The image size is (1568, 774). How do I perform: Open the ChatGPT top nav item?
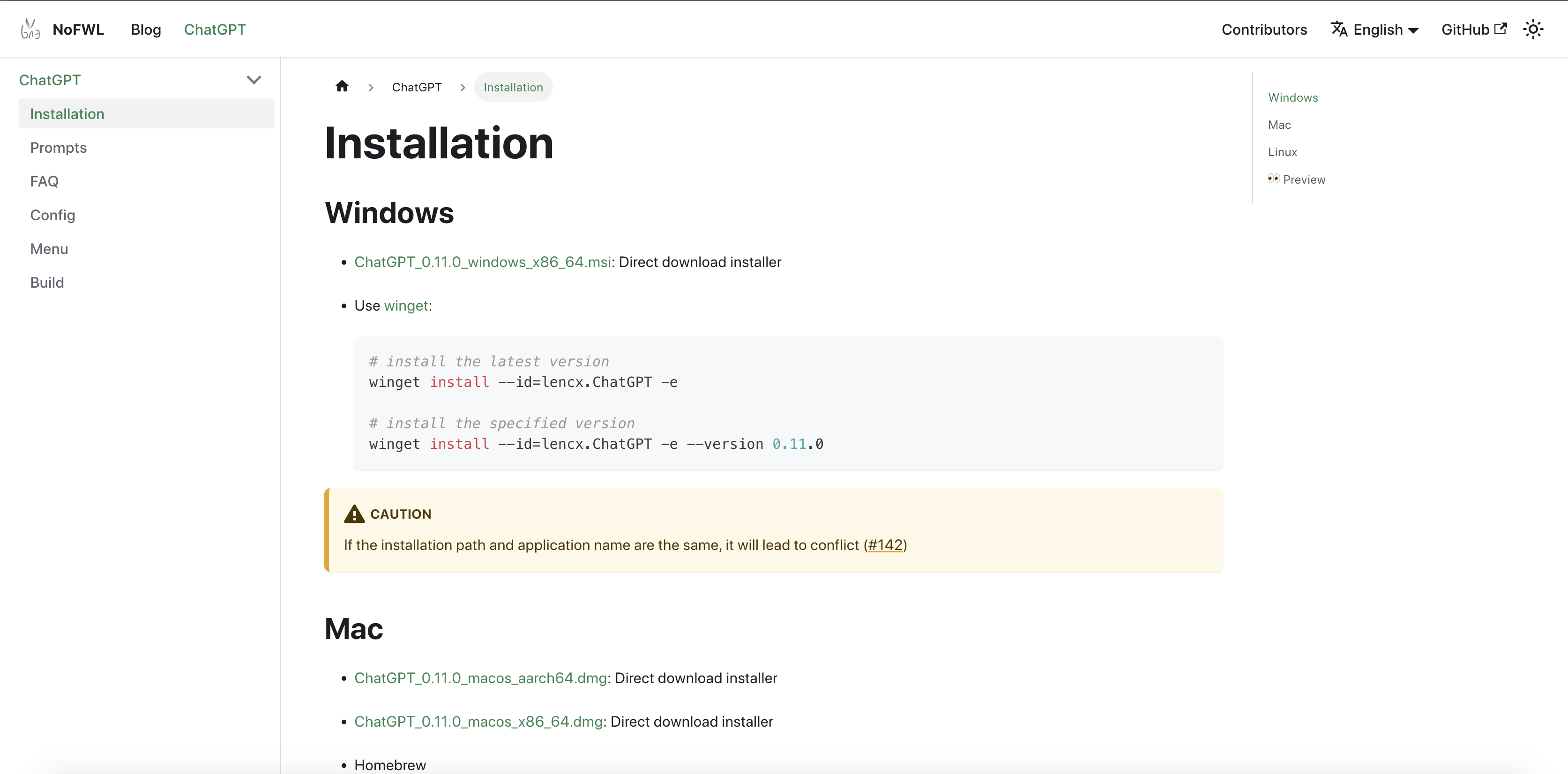coord(215,29)
